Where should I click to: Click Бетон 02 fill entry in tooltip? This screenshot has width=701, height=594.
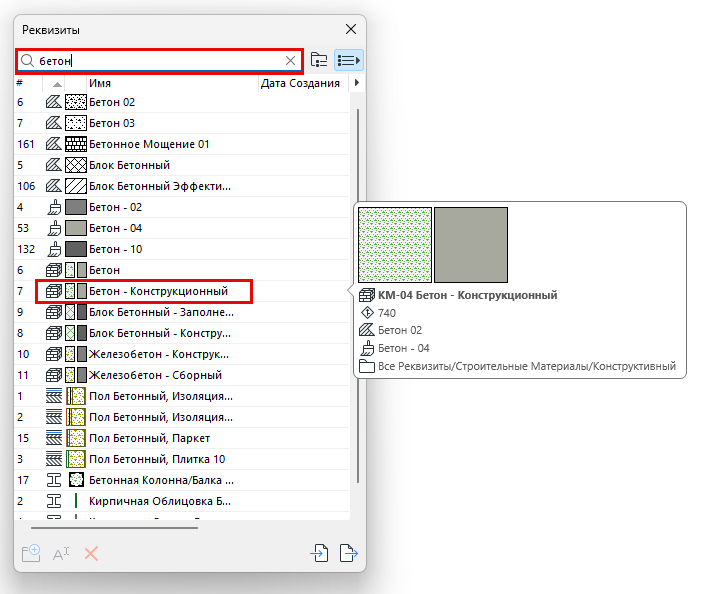pyautogui.click(x=400, y=330)
